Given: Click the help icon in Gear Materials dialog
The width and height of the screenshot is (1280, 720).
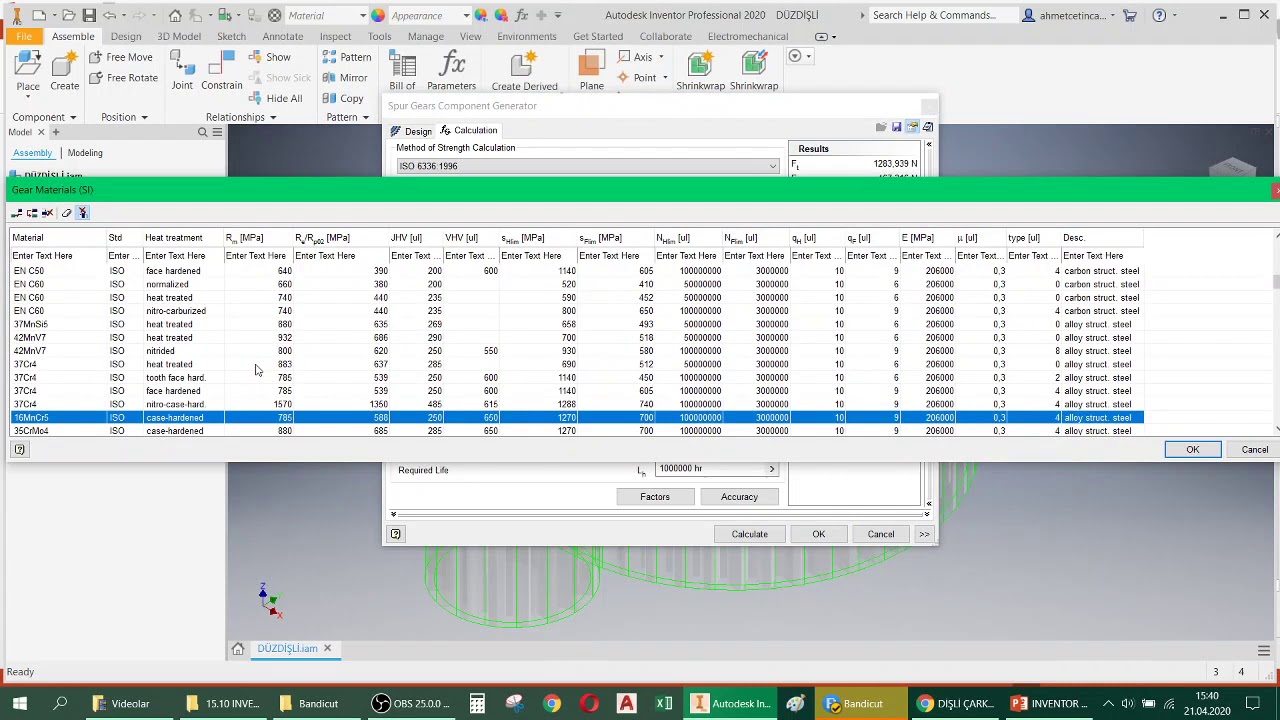Looking at the screenshot, I should 19,450.
